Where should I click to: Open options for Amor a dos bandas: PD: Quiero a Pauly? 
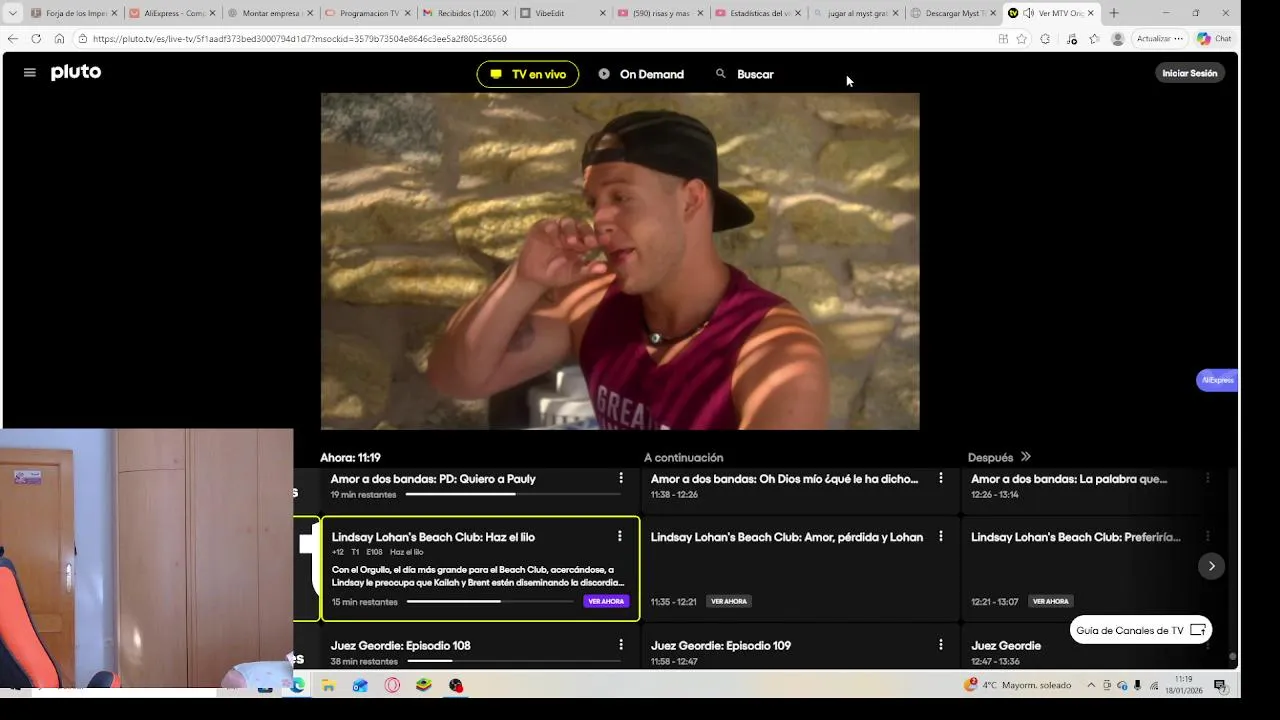621,478
